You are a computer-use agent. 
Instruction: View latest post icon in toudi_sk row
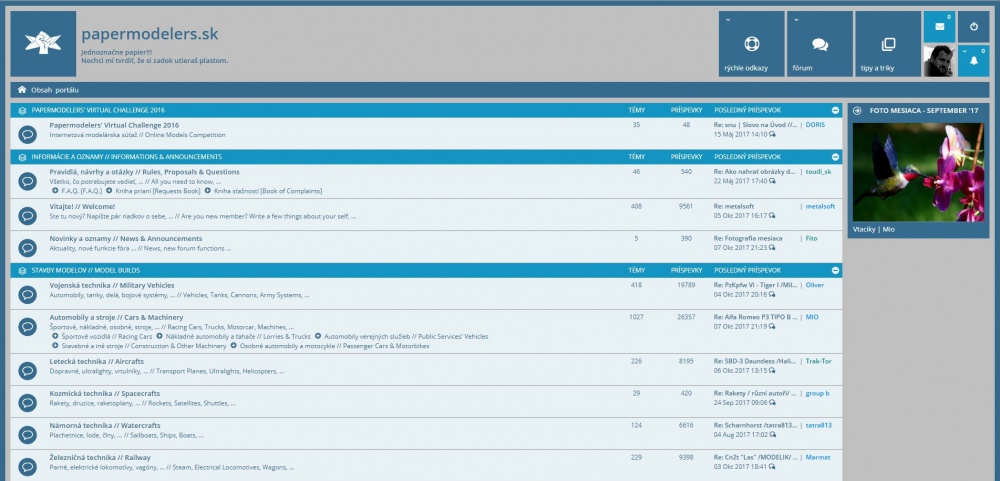pyautogui.click(x=772, y=181)
